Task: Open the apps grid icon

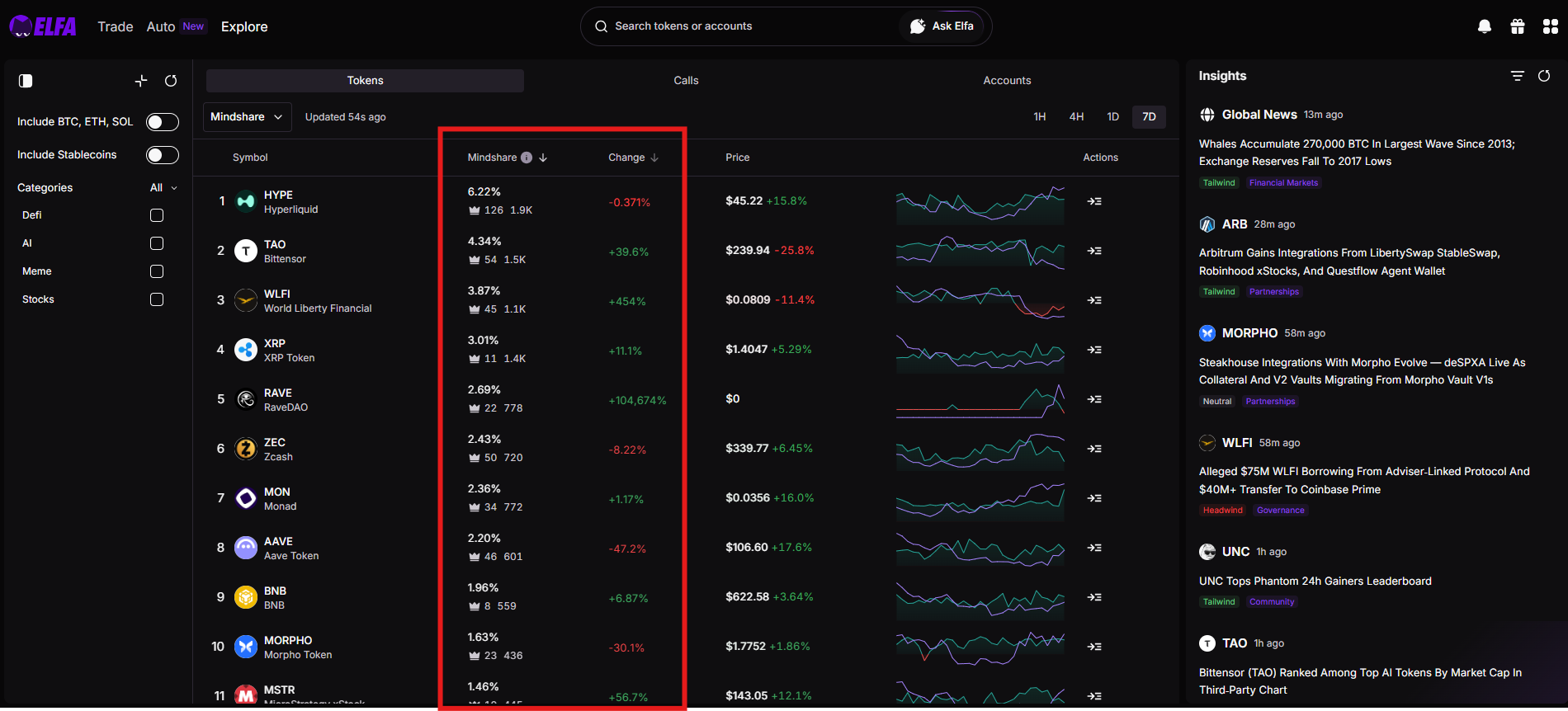Action: [x=1551, y=26]
